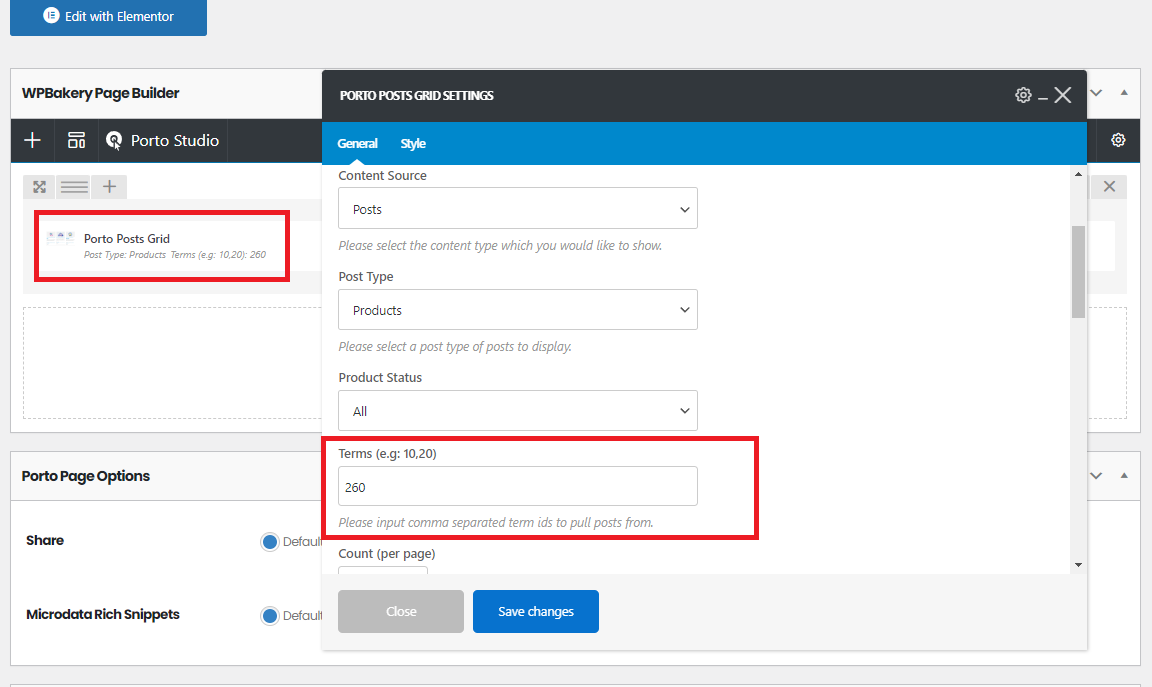Switch to the General tab
Screen dimensions: 1152x687
[x=357, y=143]
